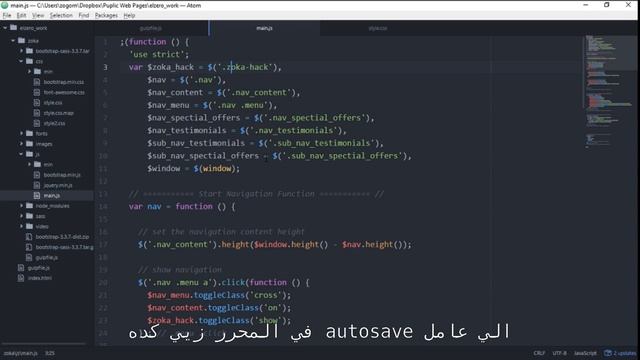Click the index.html file icon
This screenshot has width=640, height=360.
21,278
